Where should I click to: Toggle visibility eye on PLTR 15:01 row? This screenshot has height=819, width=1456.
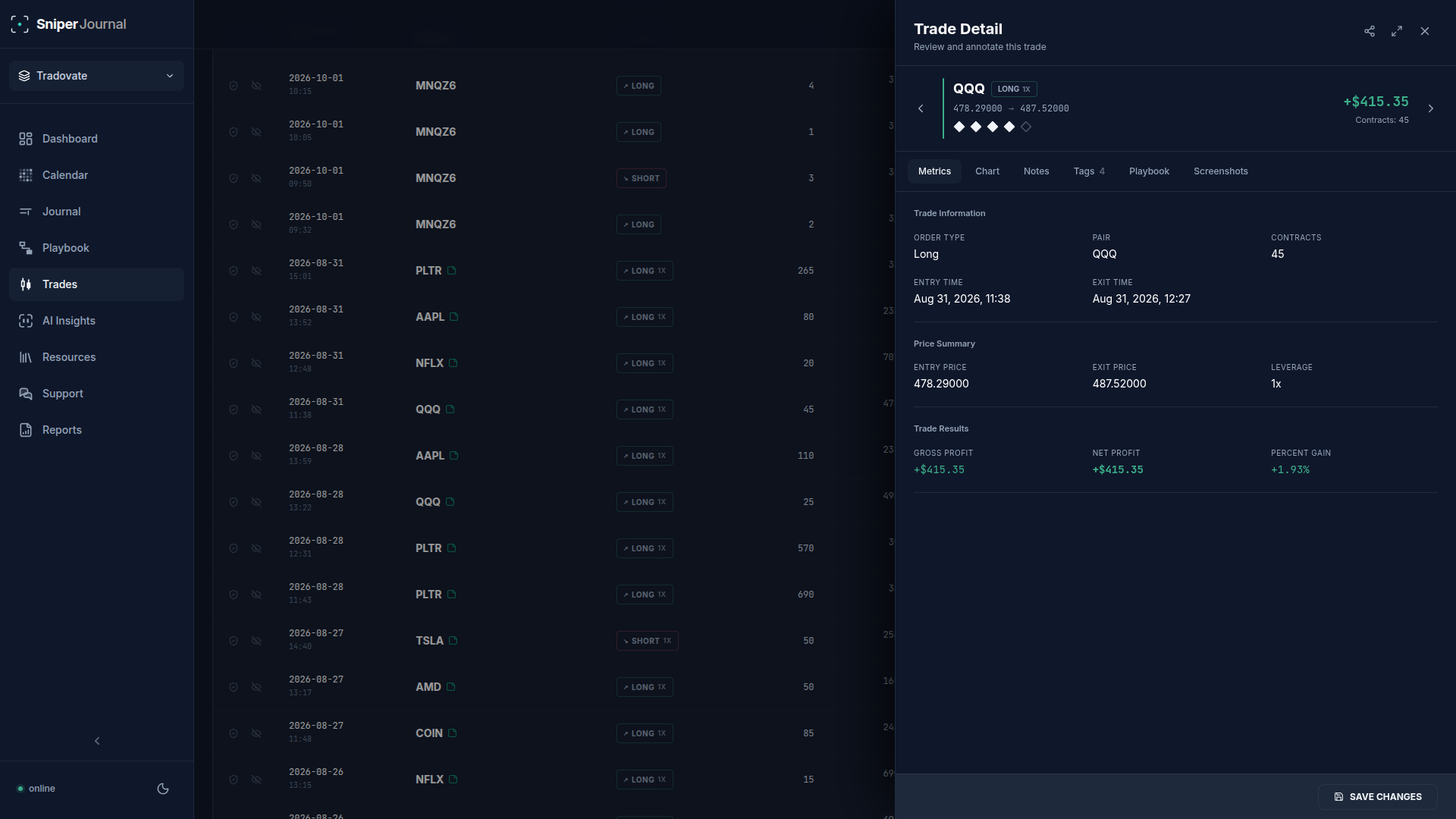click(x=256, y=271)
